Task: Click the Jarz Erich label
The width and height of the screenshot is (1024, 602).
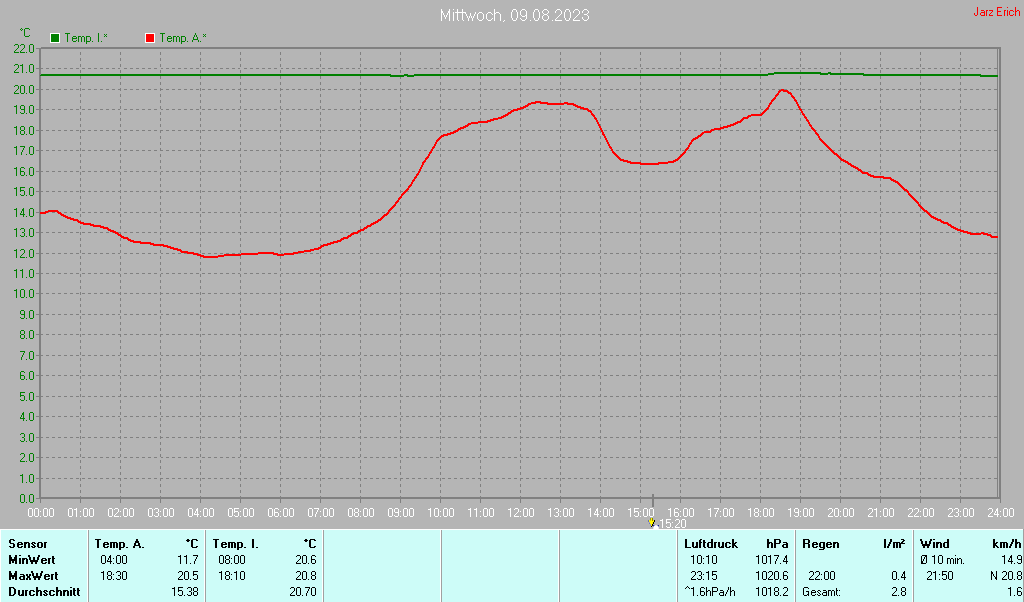Action: click(997, 12)
